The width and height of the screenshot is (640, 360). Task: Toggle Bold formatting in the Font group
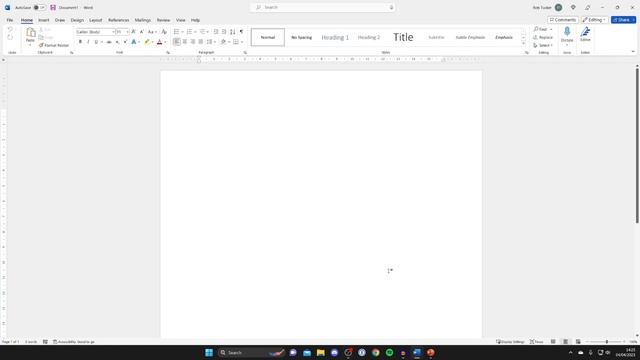[x=80, y=42]
